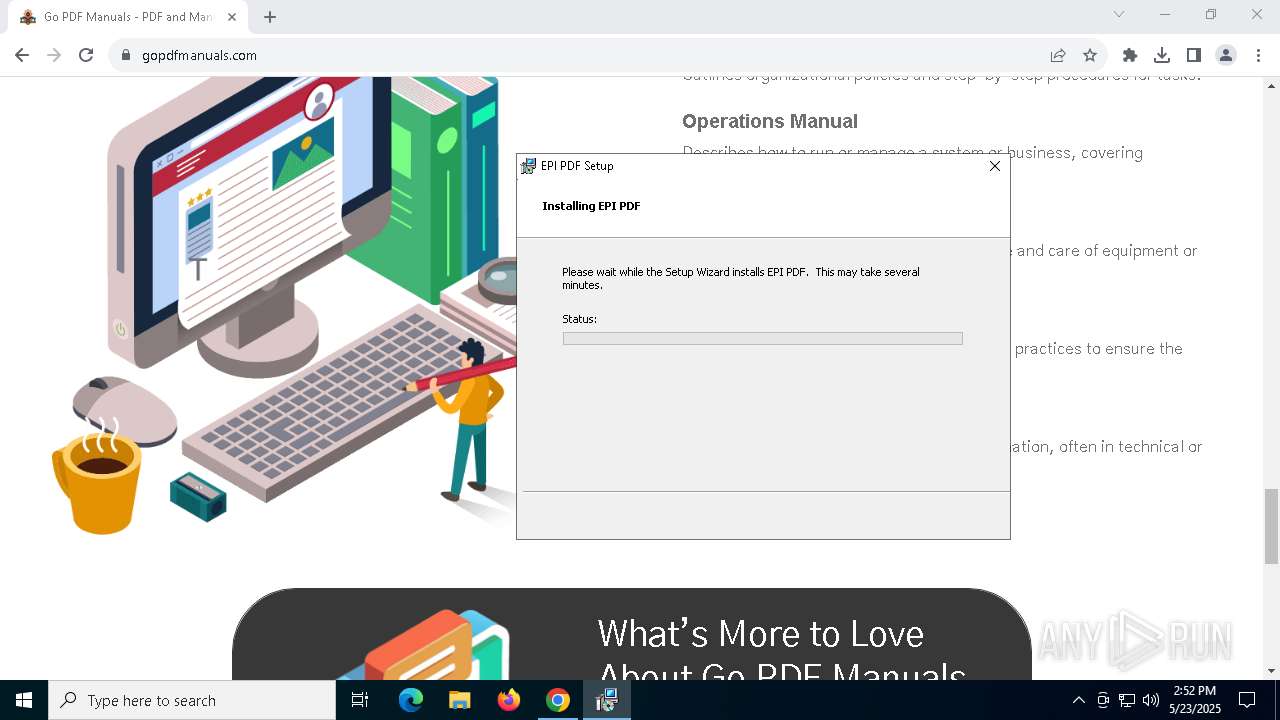Launch Firefox from taskbar

[509, 700]
